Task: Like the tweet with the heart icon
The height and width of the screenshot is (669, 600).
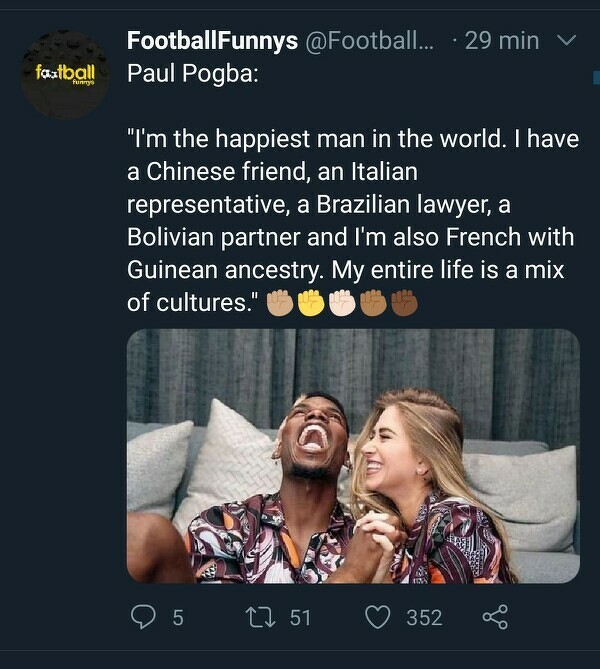Action: click(x=377, y=617)
